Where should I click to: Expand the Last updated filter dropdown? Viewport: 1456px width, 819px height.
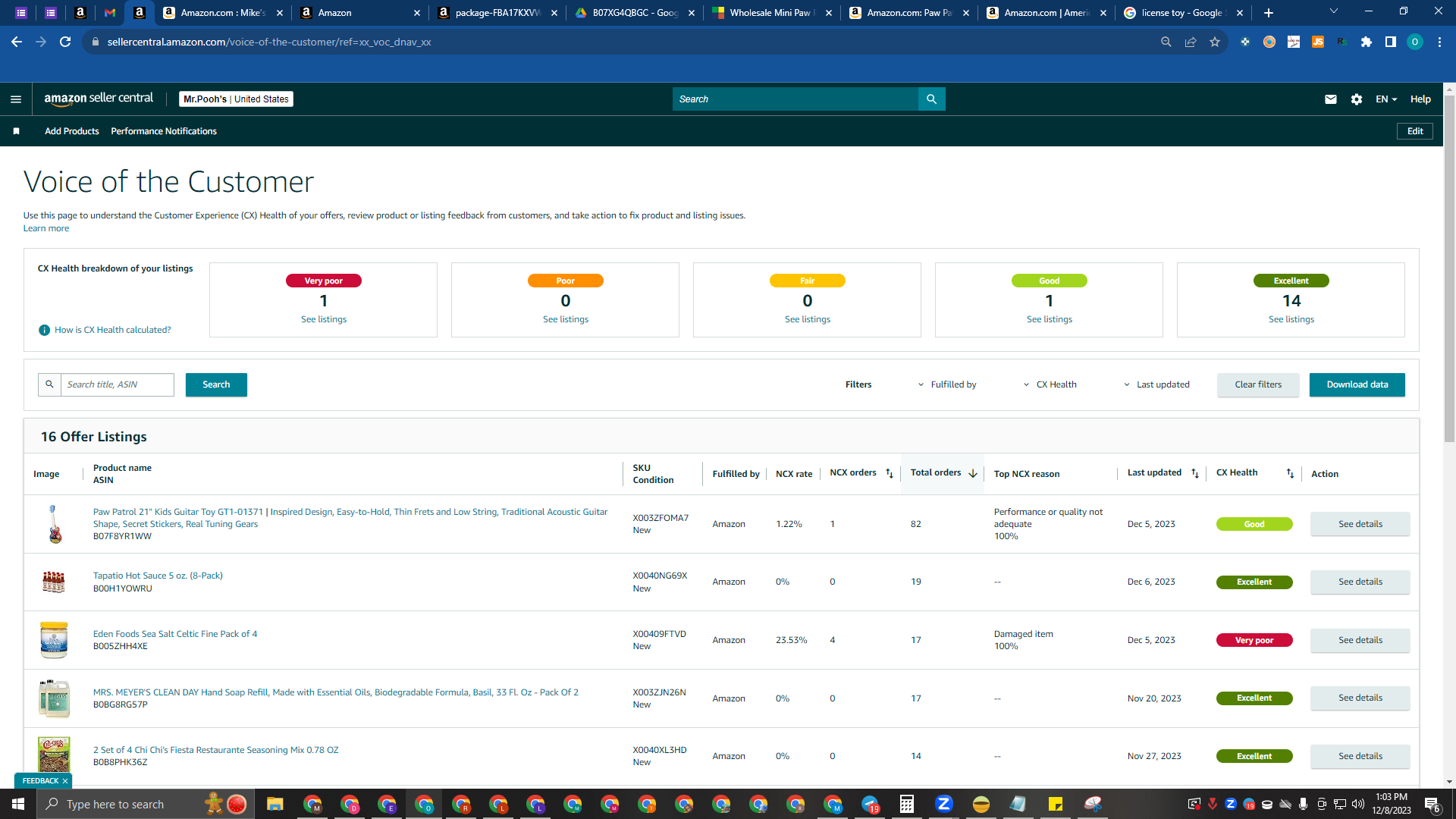coord(1156,384)
